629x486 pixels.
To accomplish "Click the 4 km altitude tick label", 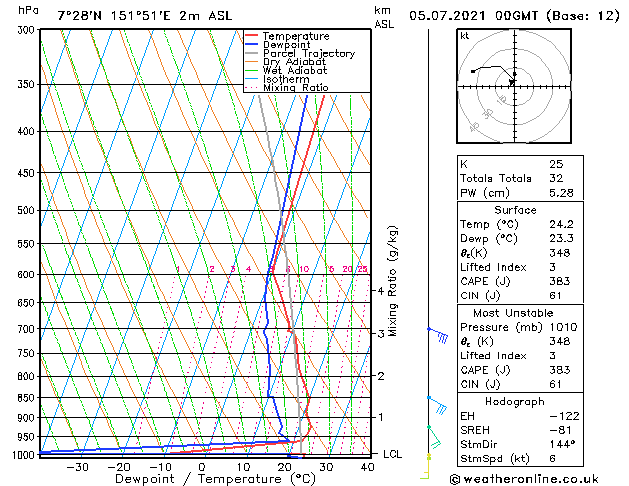I will pos(381,291).
